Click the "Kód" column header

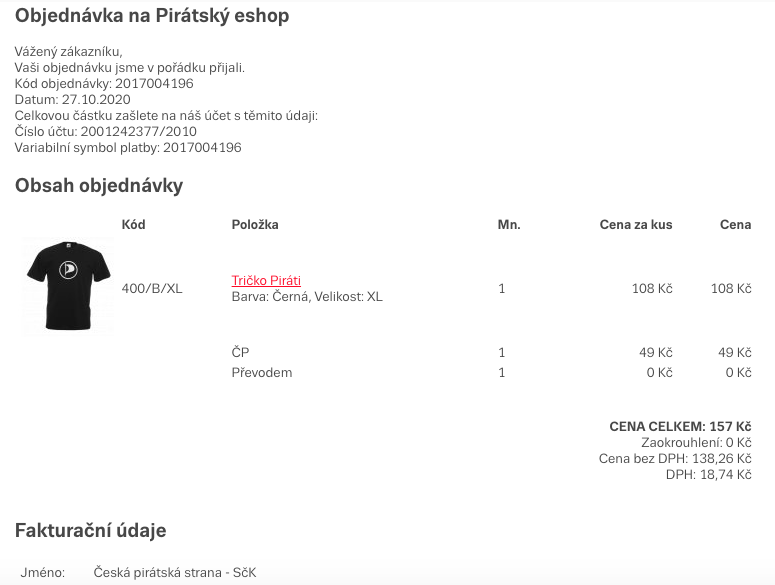[133, 225]
